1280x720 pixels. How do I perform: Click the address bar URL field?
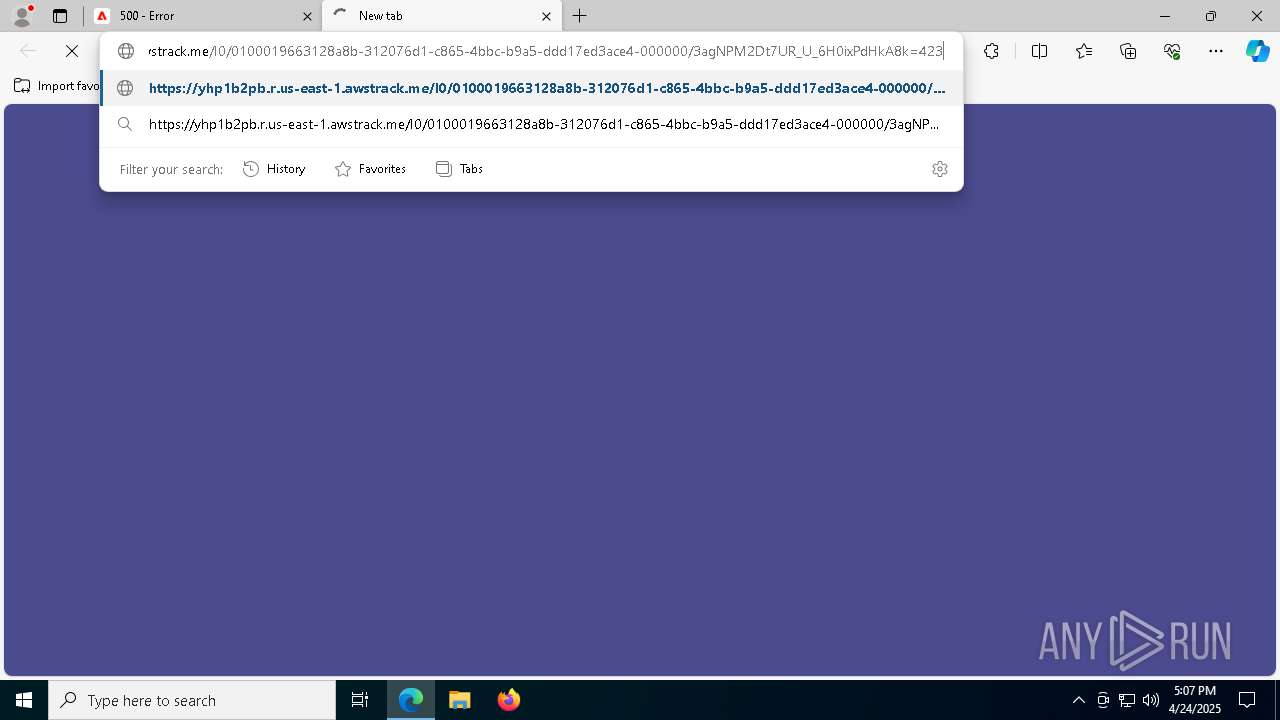pos(545,51)
